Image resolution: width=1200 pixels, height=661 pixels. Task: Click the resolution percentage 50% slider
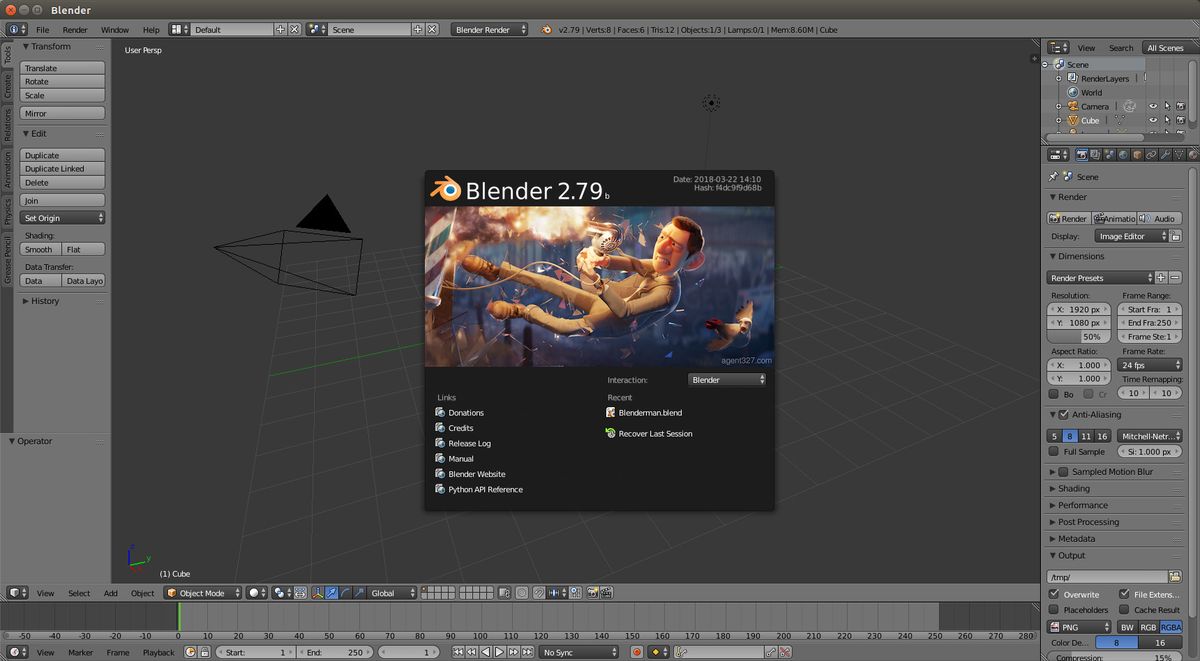pyautogui.click(x=1079, y=337)
